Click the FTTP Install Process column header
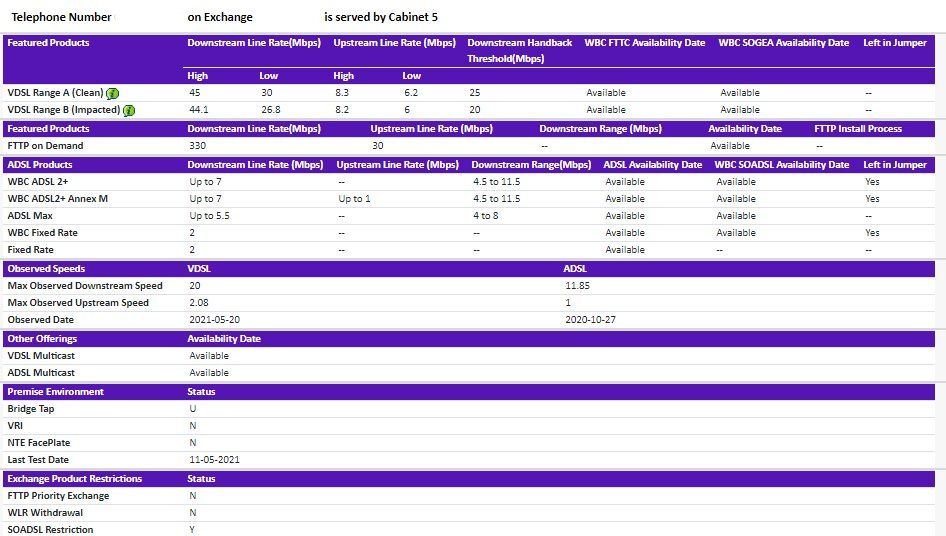Viewport: 946px width, 536px height. pyautogui.click(x=857, y=129)
